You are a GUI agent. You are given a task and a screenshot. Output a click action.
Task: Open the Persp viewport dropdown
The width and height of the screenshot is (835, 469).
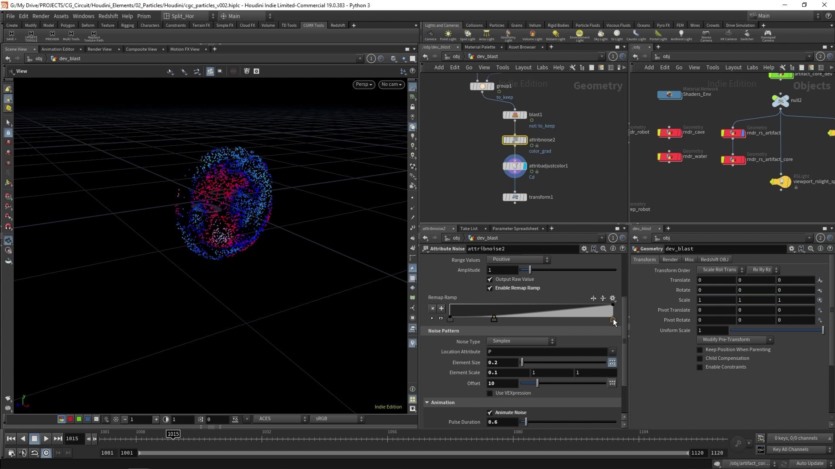tap(363, 85)
